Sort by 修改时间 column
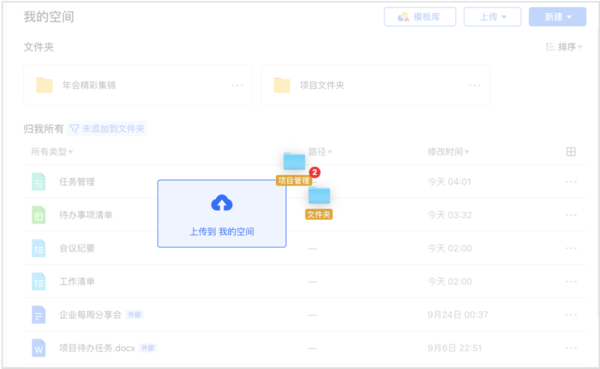This screenshot has height=369, width=600. pos(448,152)
